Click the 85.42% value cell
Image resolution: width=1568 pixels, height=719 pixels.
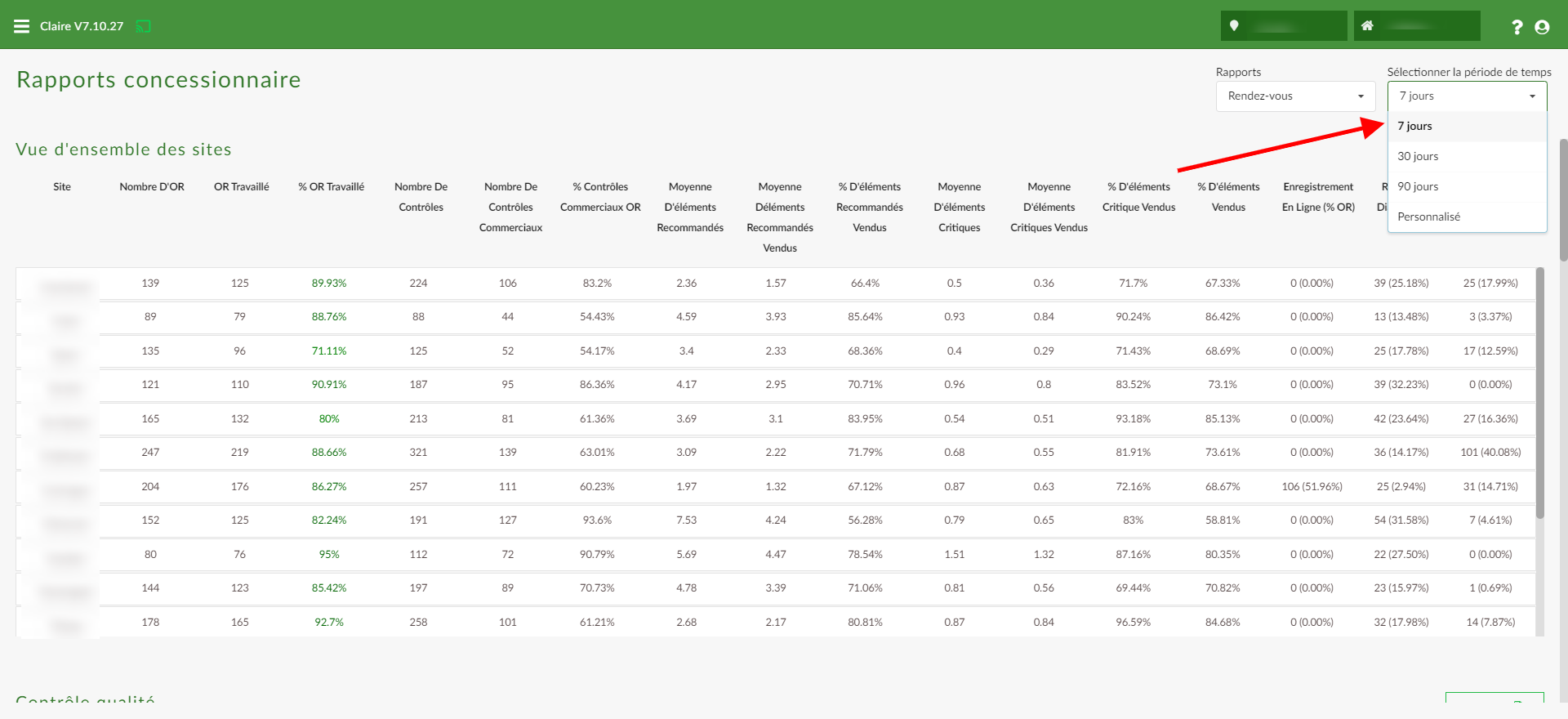(329, 587)
